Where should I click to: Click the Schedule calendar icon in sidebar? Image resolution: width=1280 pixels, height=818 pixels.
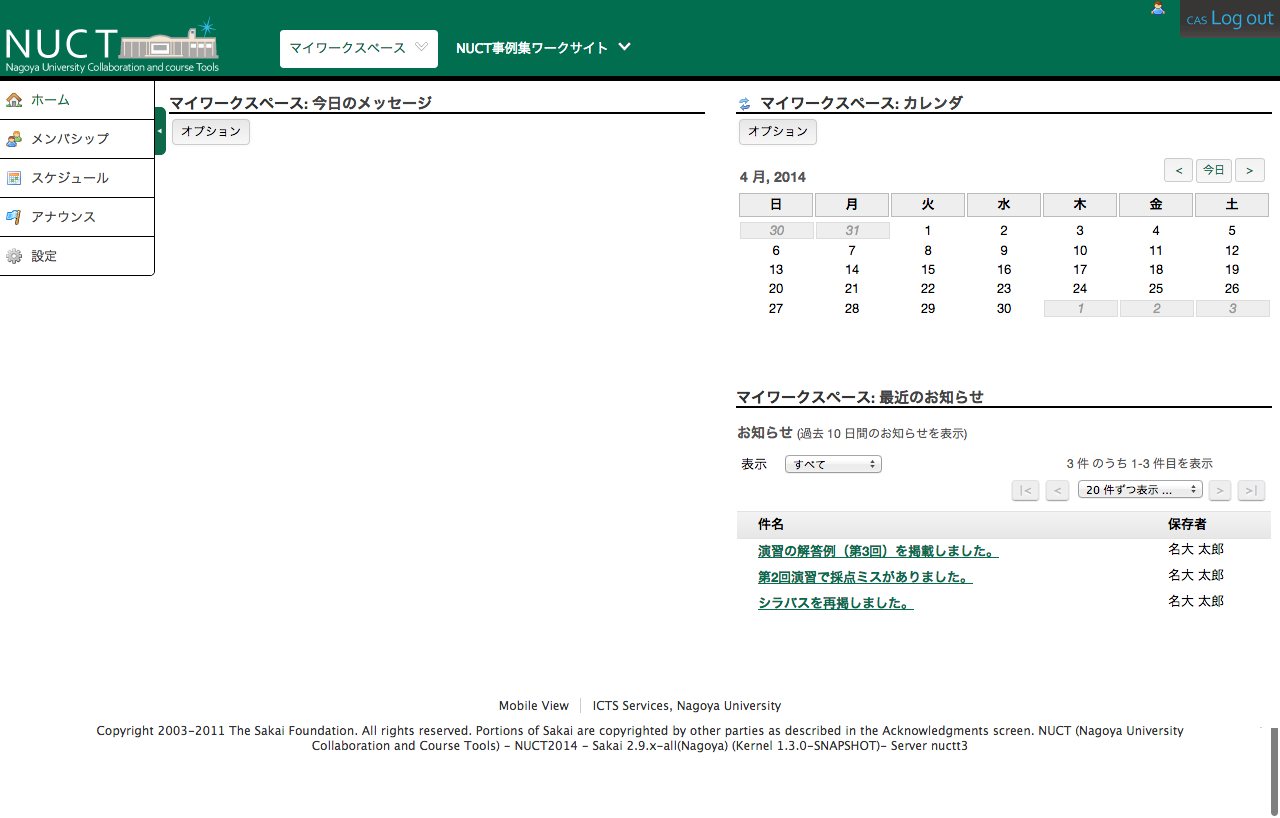coord(14,178)
